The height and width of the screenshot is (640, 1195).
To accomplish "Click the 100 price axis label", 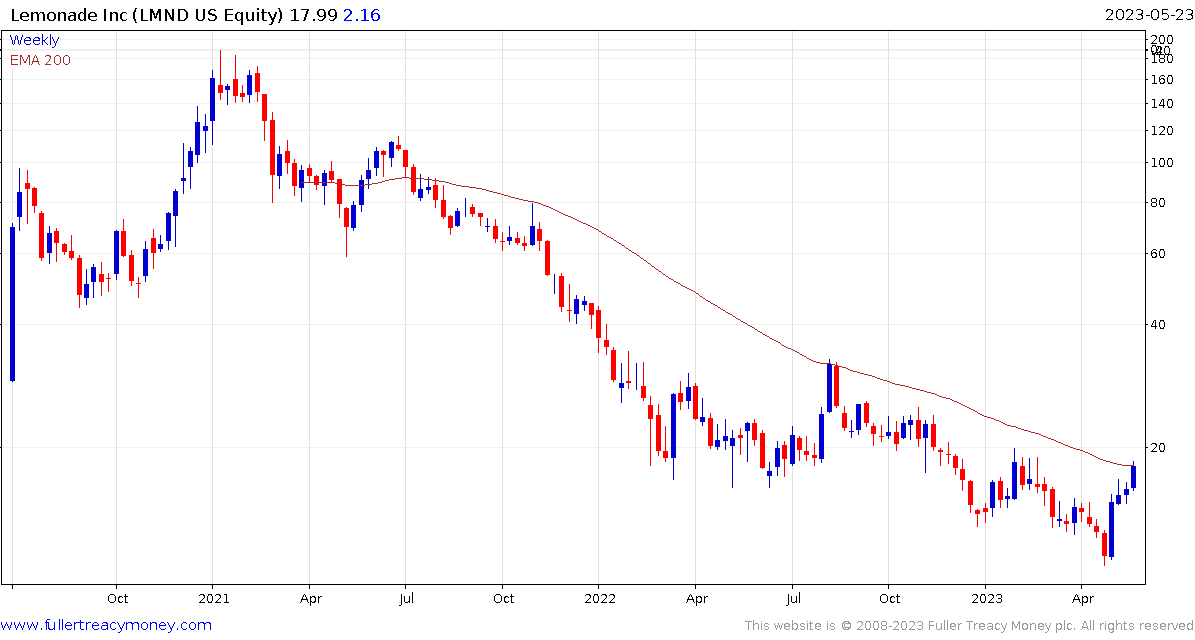I will pyautogui.click(x=1161, y=162).
